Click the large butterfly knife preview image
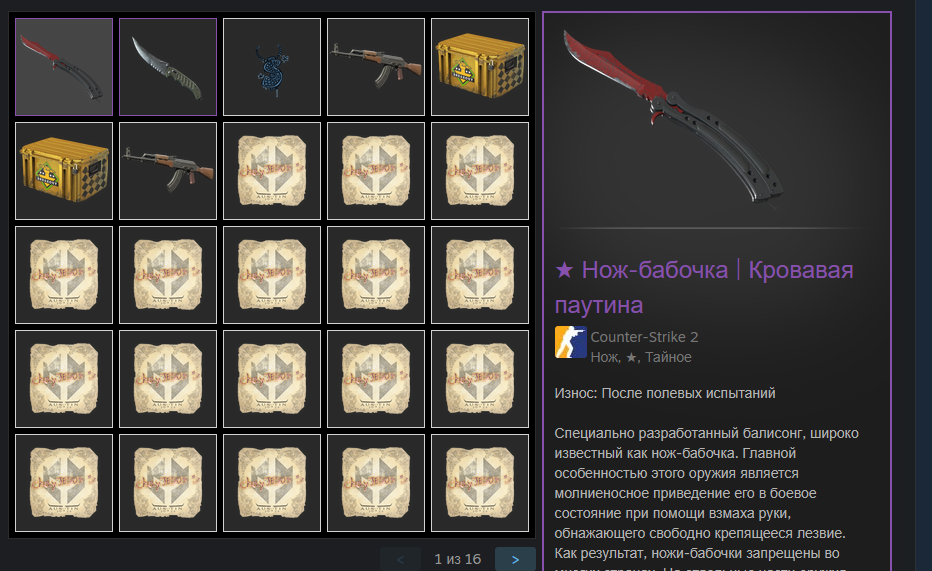Viewport: 932px width, 571px height. (x=674, y=119)
